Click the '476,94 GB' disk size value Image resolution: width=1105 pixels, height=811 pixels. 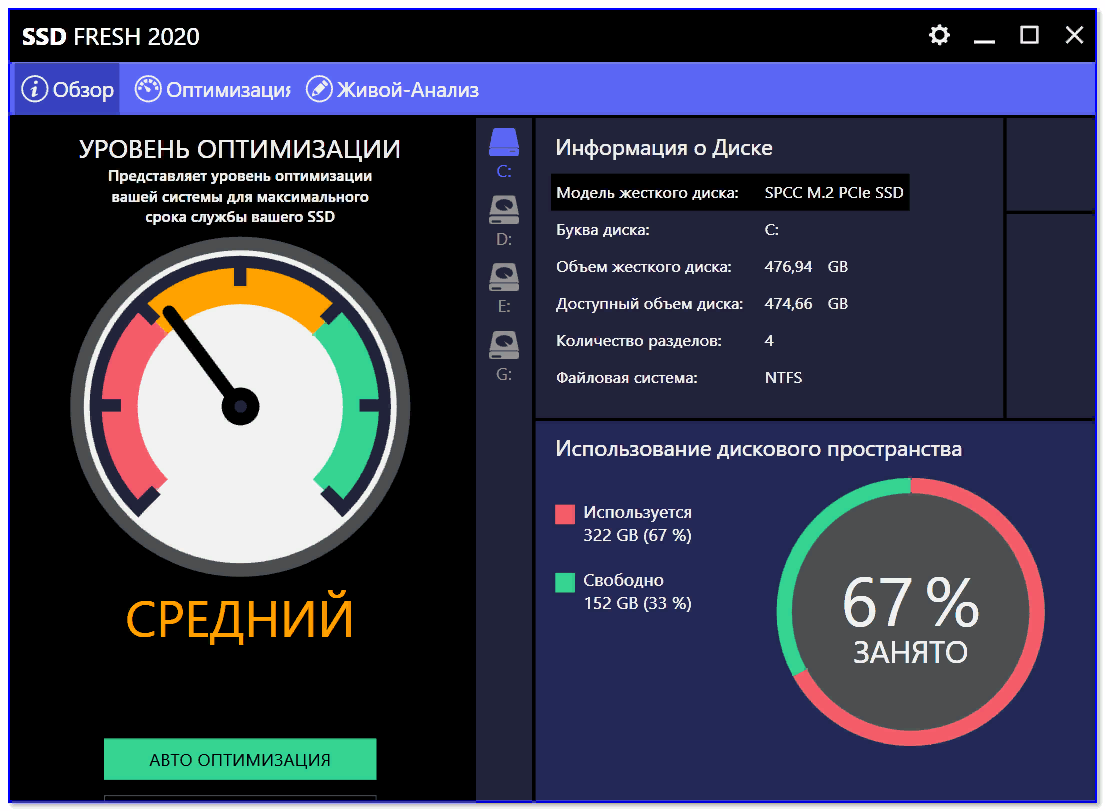click(x=806, y=266)
